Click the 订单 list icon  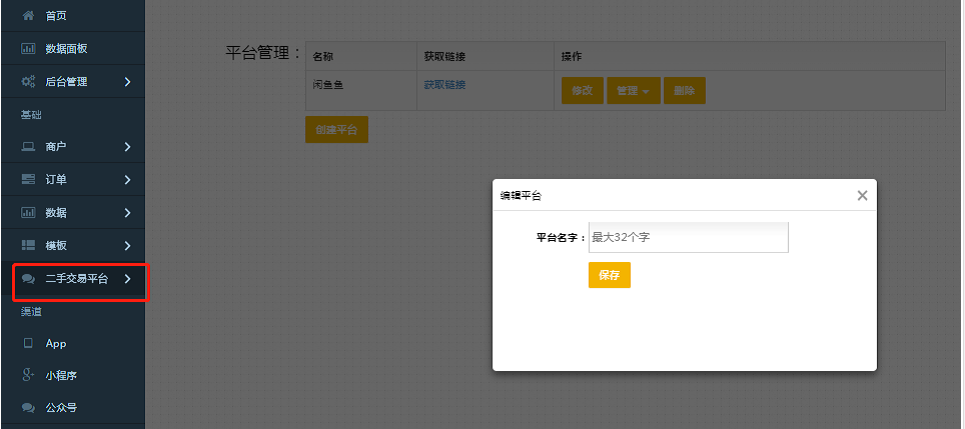[x=28, y=180]
